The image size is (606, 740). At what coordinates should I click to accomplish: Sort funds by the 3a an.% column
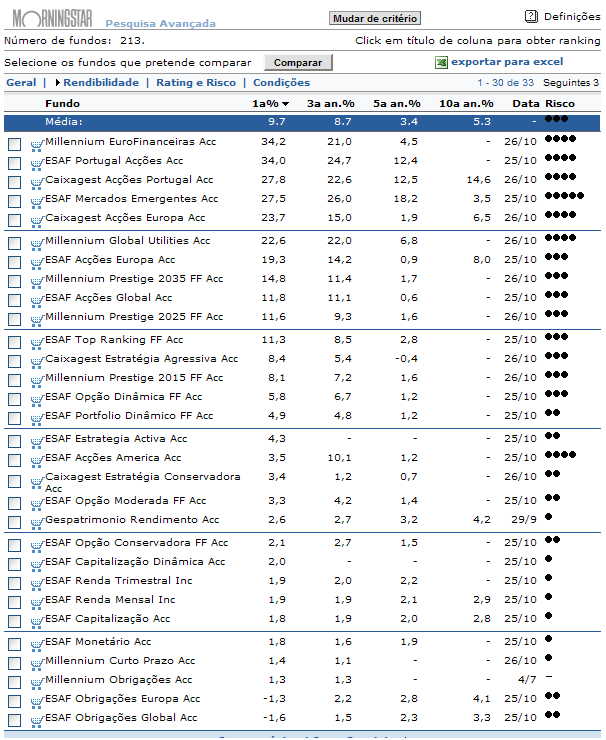coord(328,104)
